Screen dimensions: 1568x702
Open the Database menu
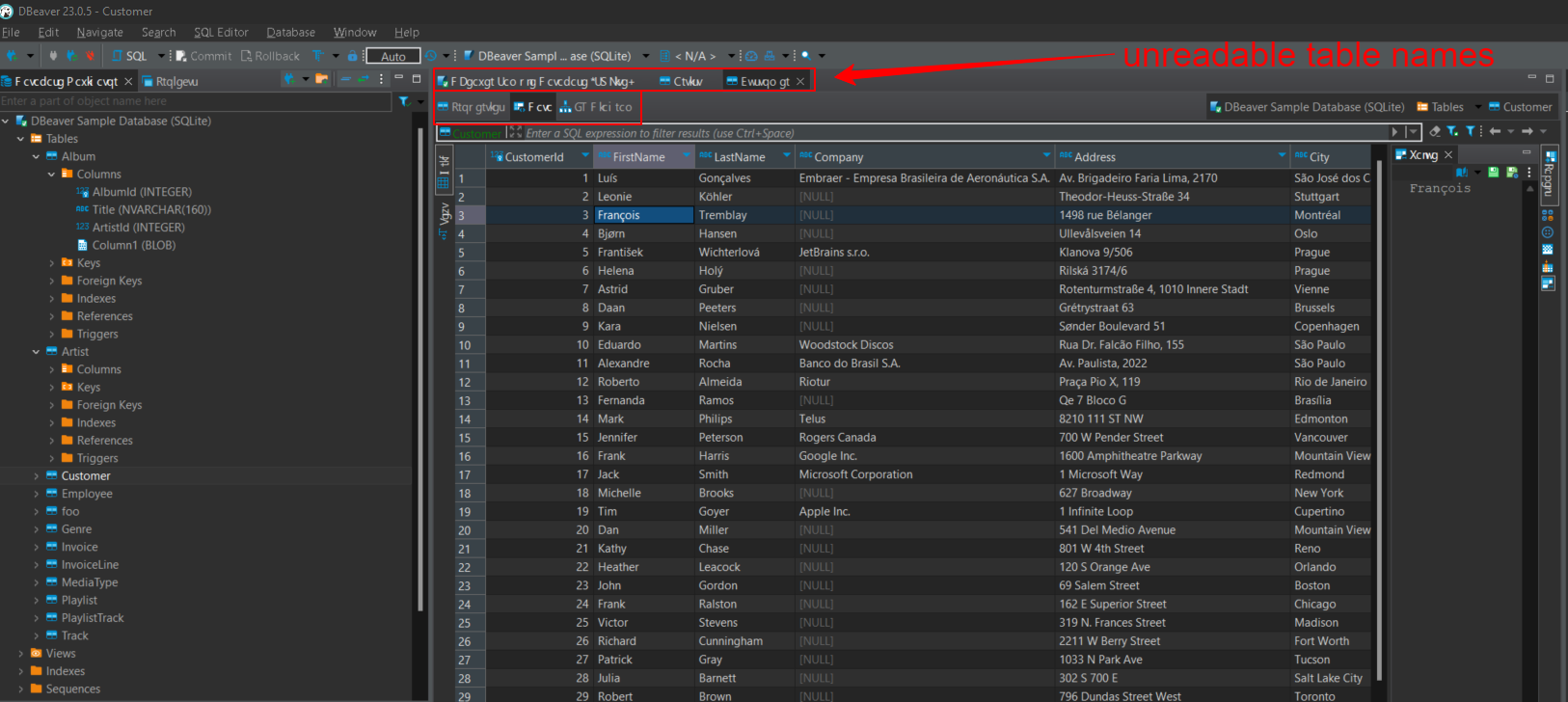[290, 32]
